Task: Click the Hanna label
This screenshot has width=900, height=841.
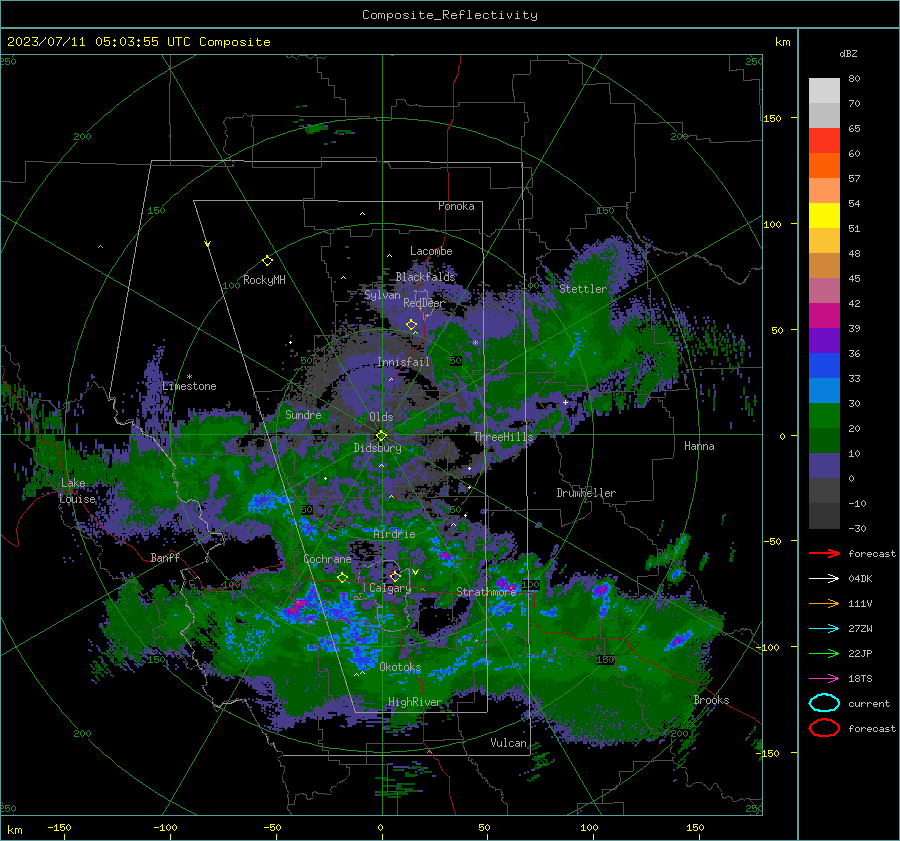Action: click(x=699, y=446)
